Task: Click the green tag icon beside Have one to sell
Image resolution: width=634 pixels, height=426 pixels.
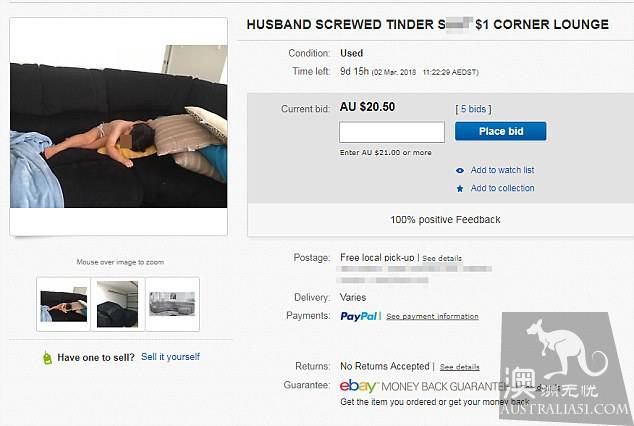Action: (x=47, y=358)
